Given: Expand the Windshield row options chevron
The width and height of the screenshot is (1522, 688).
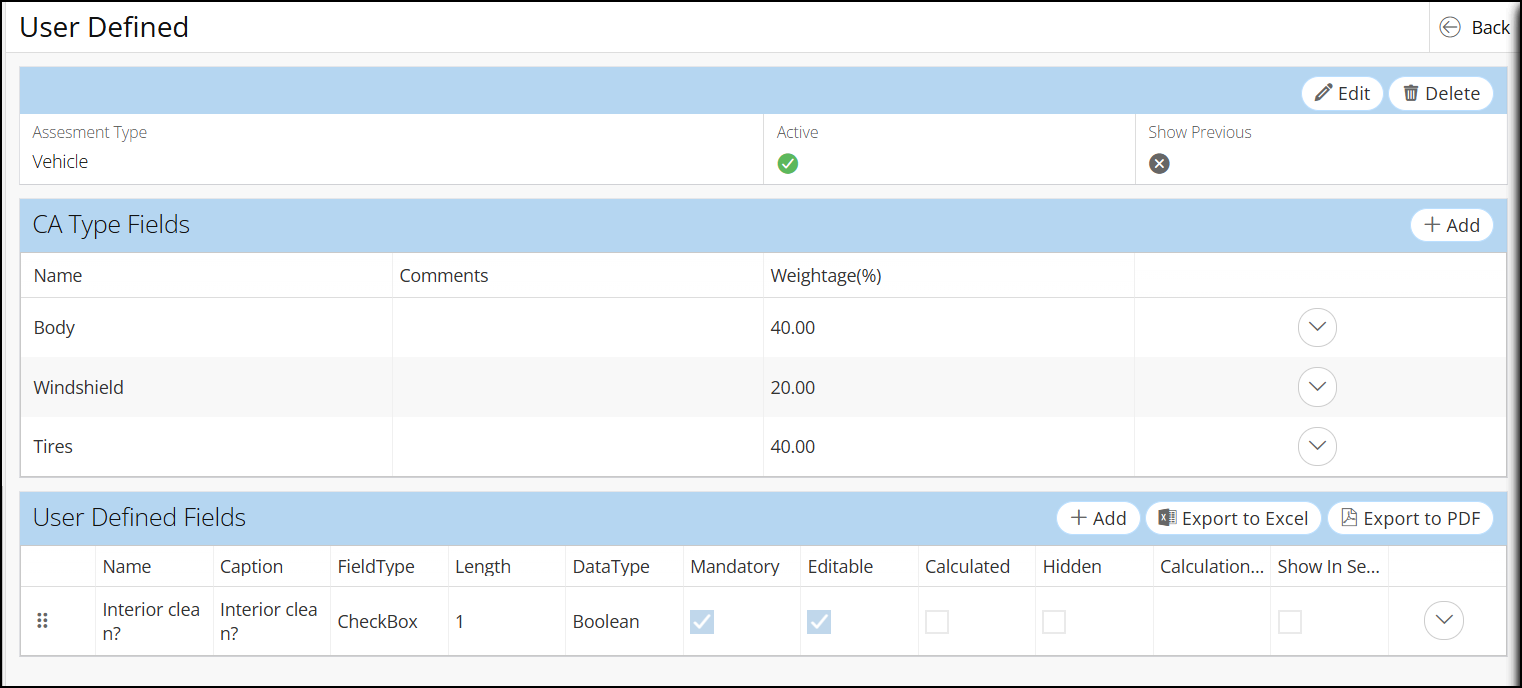Looking at the screenshot, I should (1317, 387).
